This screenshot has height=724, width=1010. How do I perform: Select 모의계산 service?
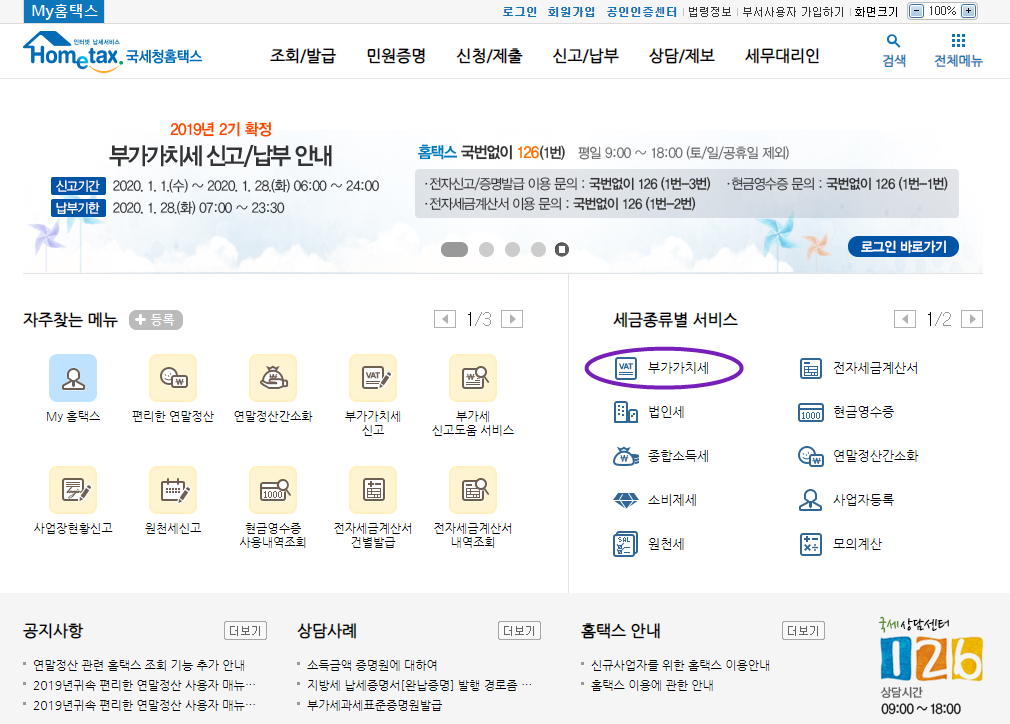pos(841,544)
